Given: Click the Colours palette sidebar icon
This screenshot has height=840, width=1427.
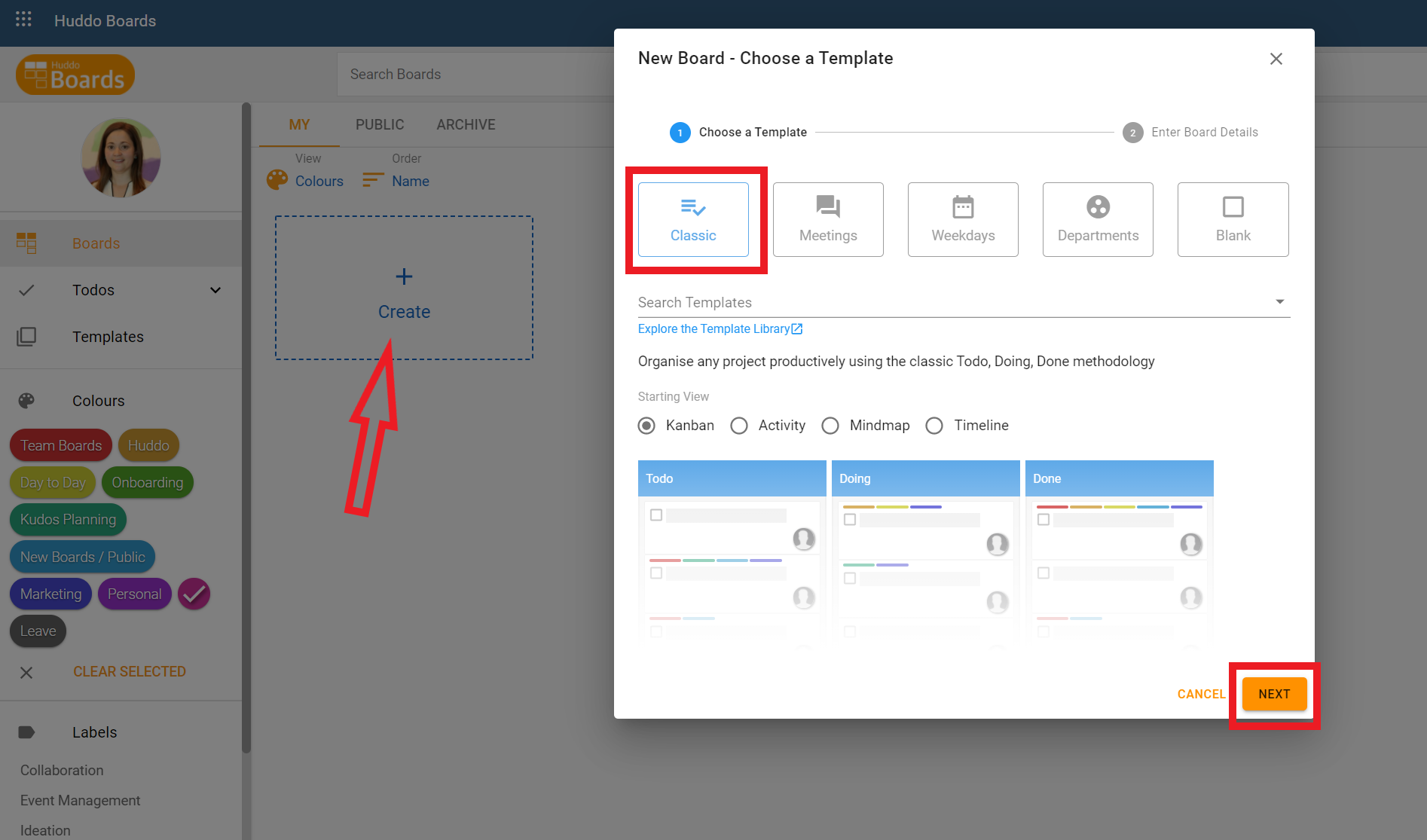Looking at the screenshot, I should pyautogui.click(x=26, y=401).
